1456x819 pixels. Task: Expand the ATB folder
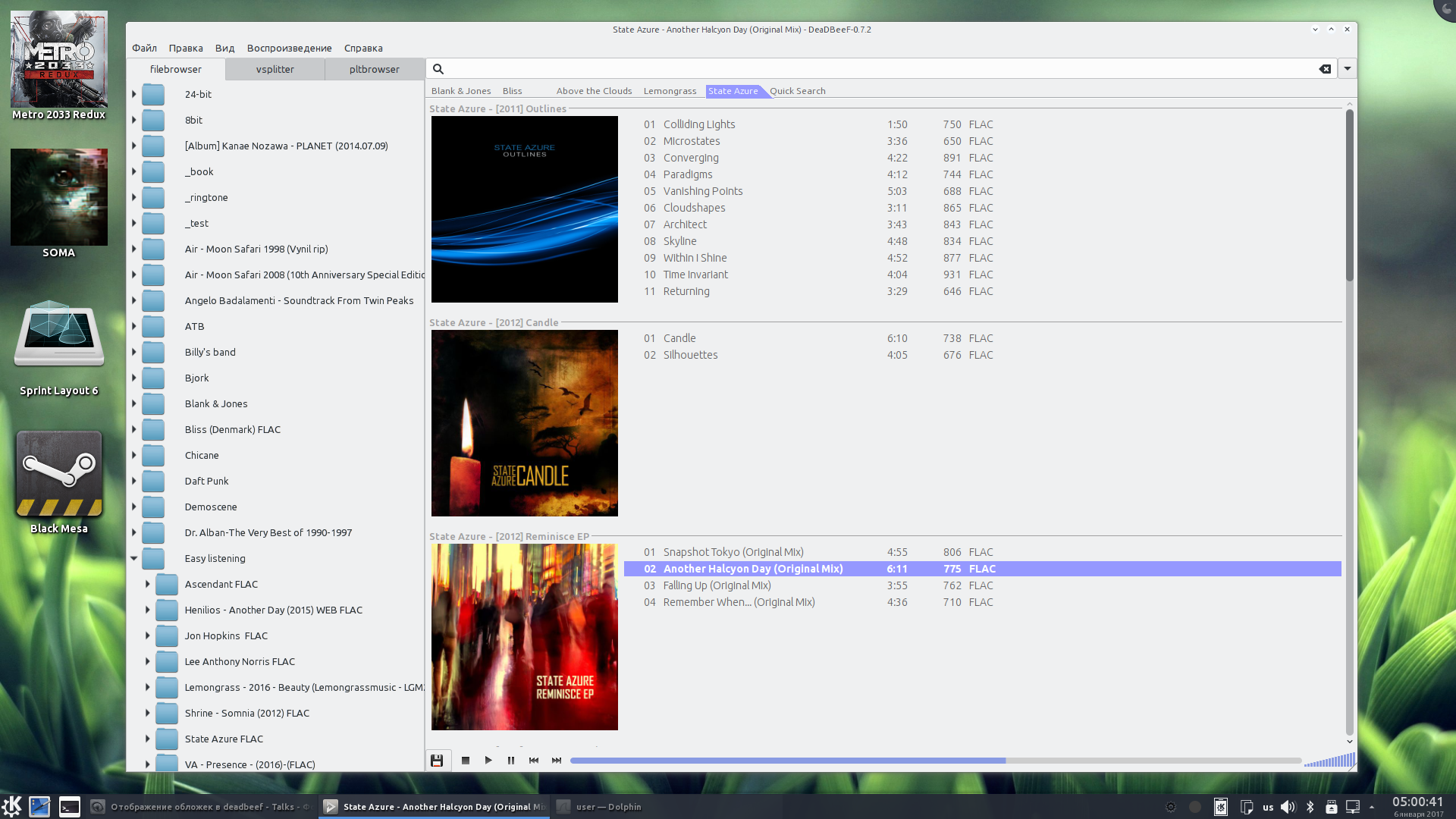[x=134, y=326]
